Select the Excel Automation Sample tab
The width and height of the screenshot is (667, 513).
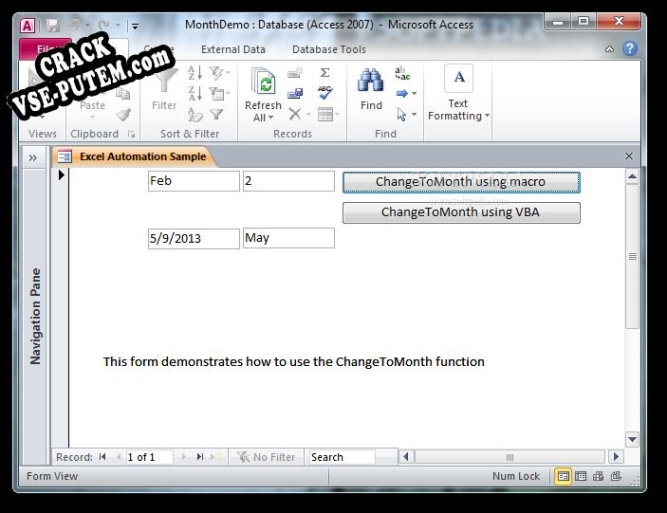point(133,157)
